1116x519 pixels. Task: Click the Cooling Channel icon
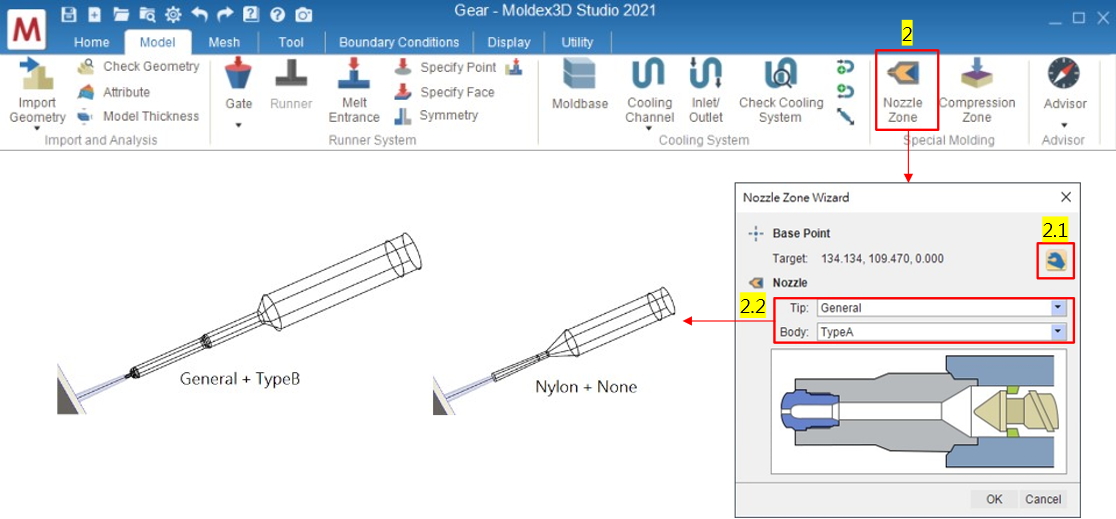[x=648, y=74]
